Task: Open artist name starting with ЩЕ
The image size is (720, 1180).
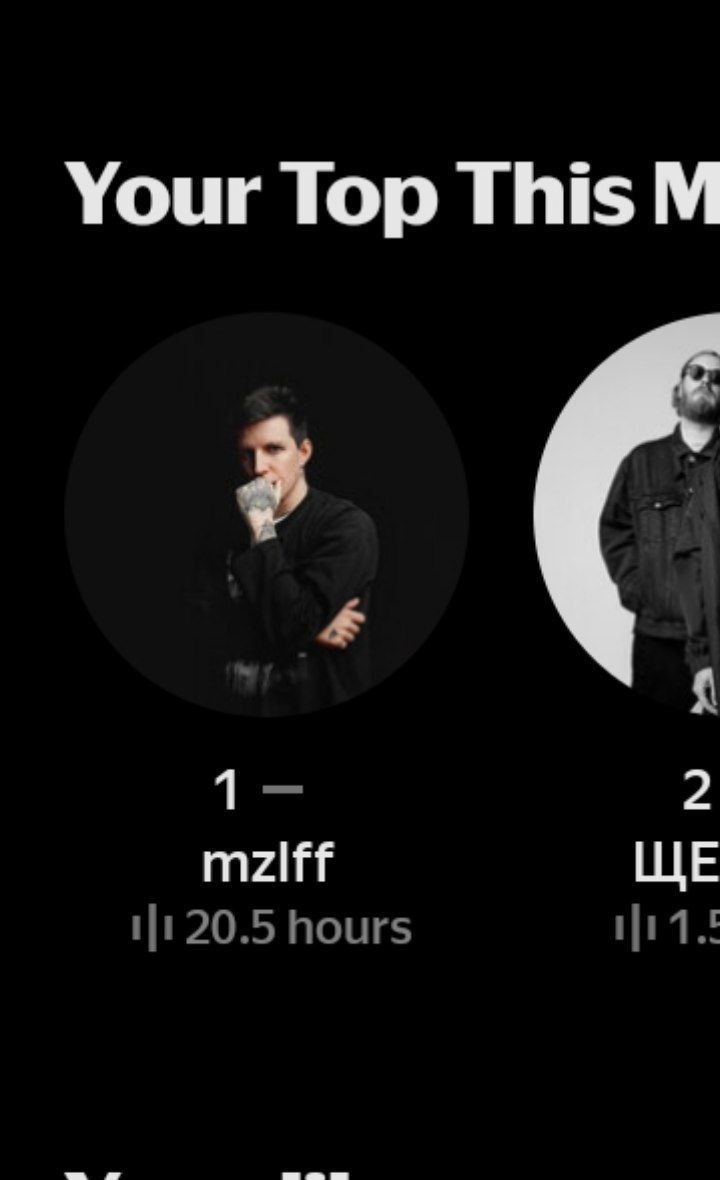Action: 676,865
